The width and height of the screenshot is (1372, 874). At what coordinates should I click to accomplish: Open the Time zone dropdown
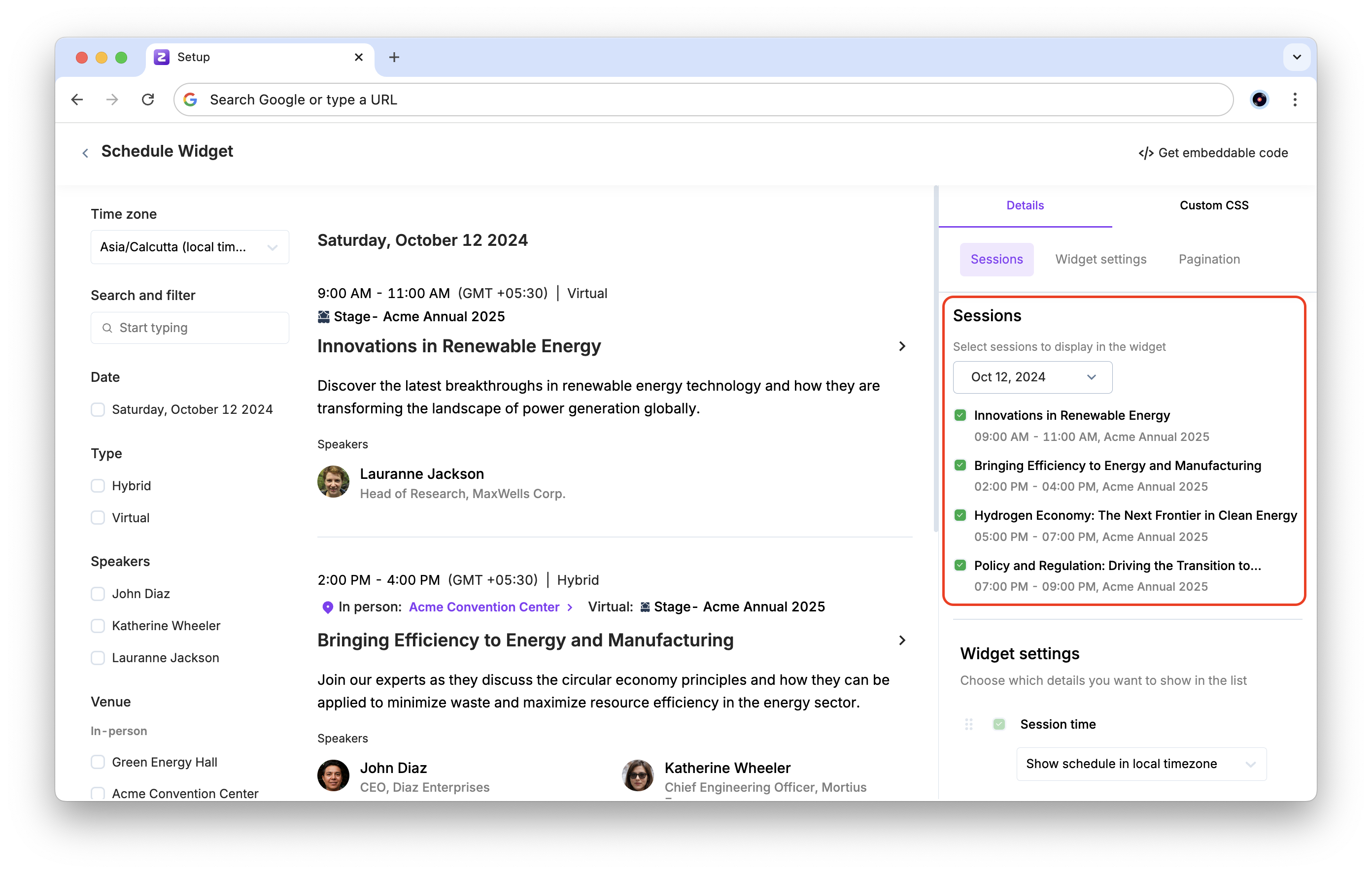click(190, 247)
